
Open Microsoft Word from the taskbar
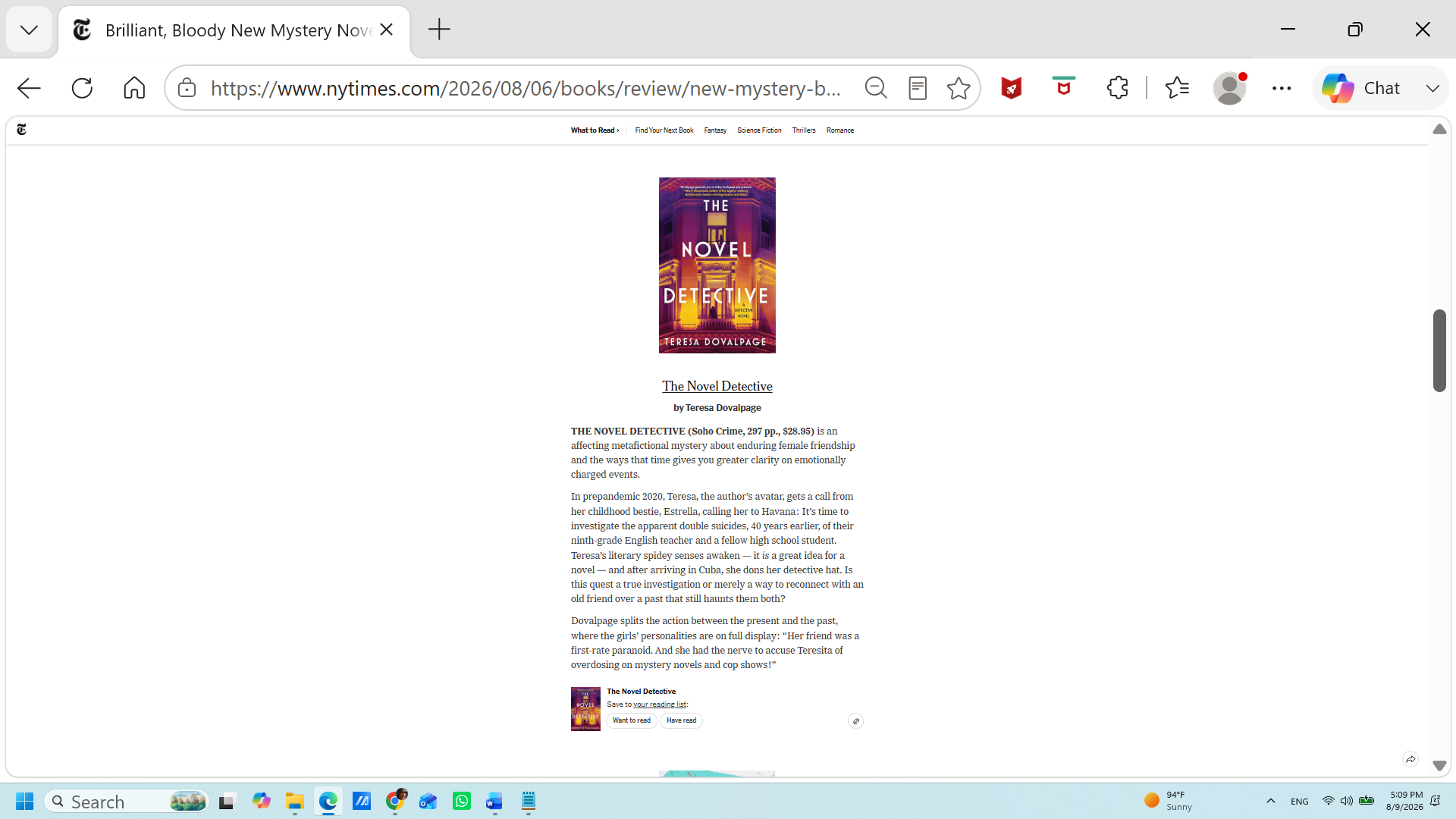click(x=494, y=802)
